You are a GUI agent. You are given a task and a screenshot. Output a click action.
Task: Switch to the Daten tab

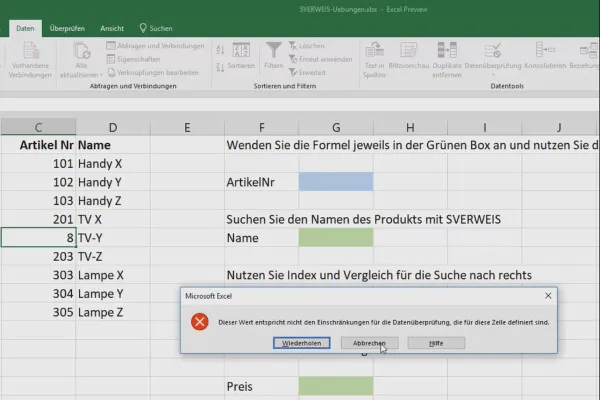pos(25,28)
